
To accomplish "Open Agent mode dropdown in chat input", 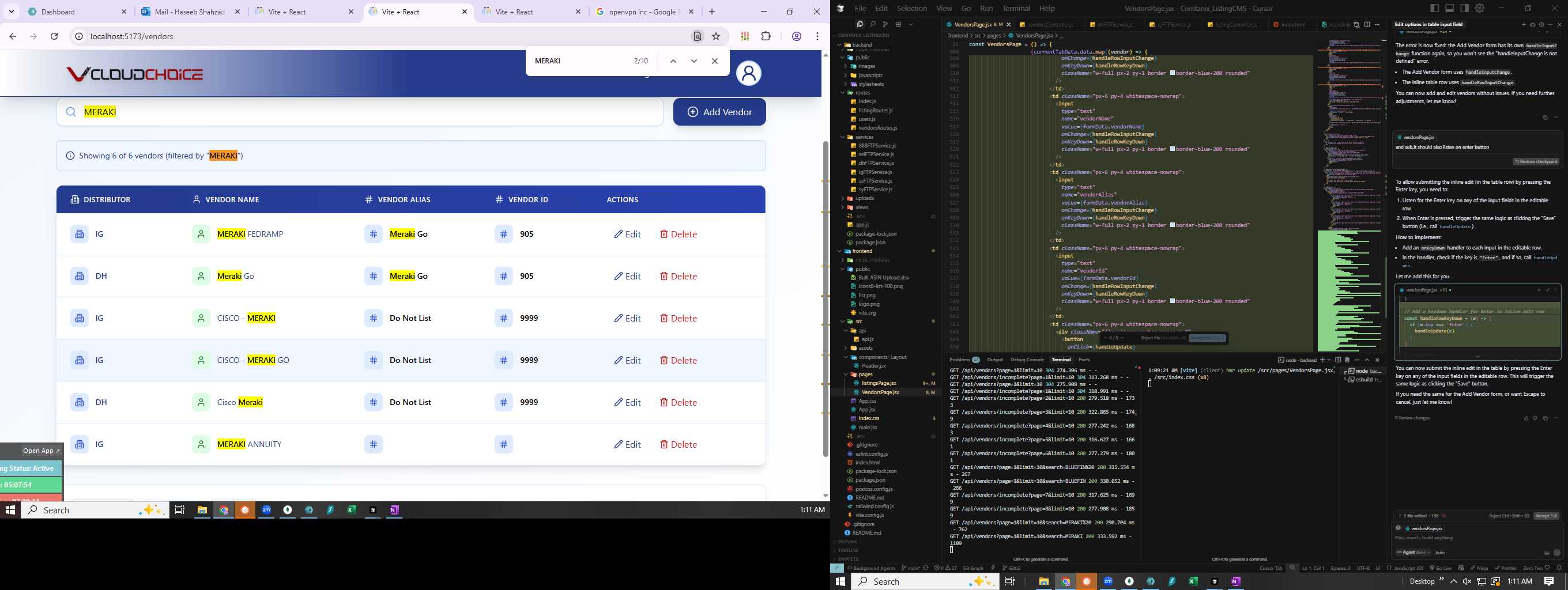I will click(1413, 553).
